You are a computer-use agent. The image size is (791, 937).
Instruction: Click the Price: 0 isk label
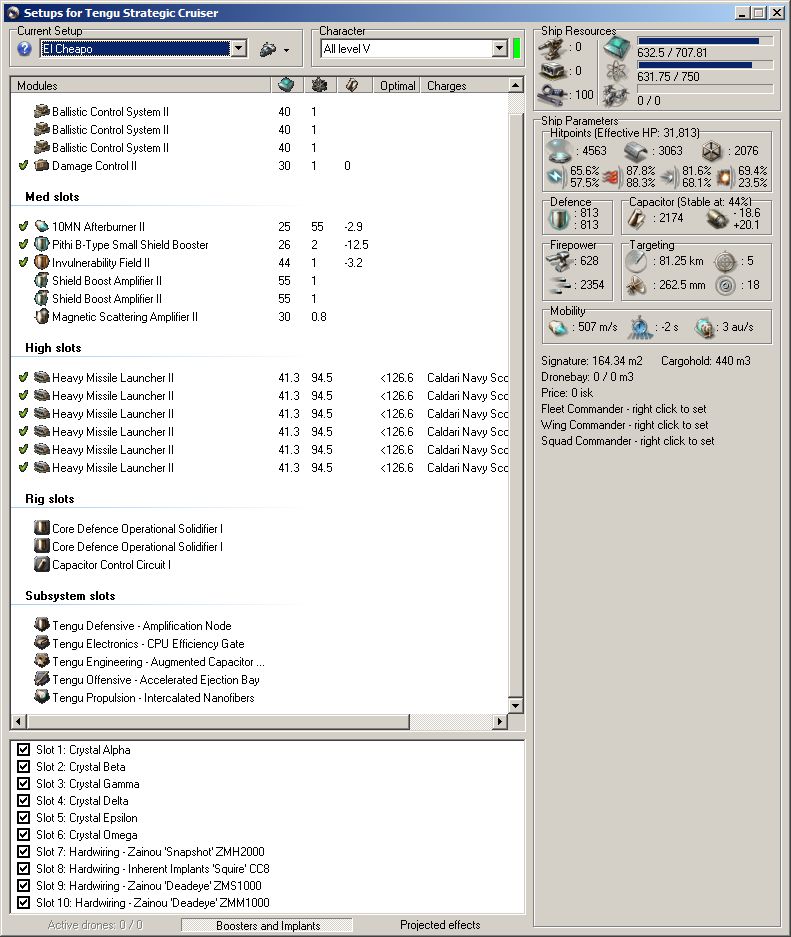pyautogui.click(x=567, y=393)
